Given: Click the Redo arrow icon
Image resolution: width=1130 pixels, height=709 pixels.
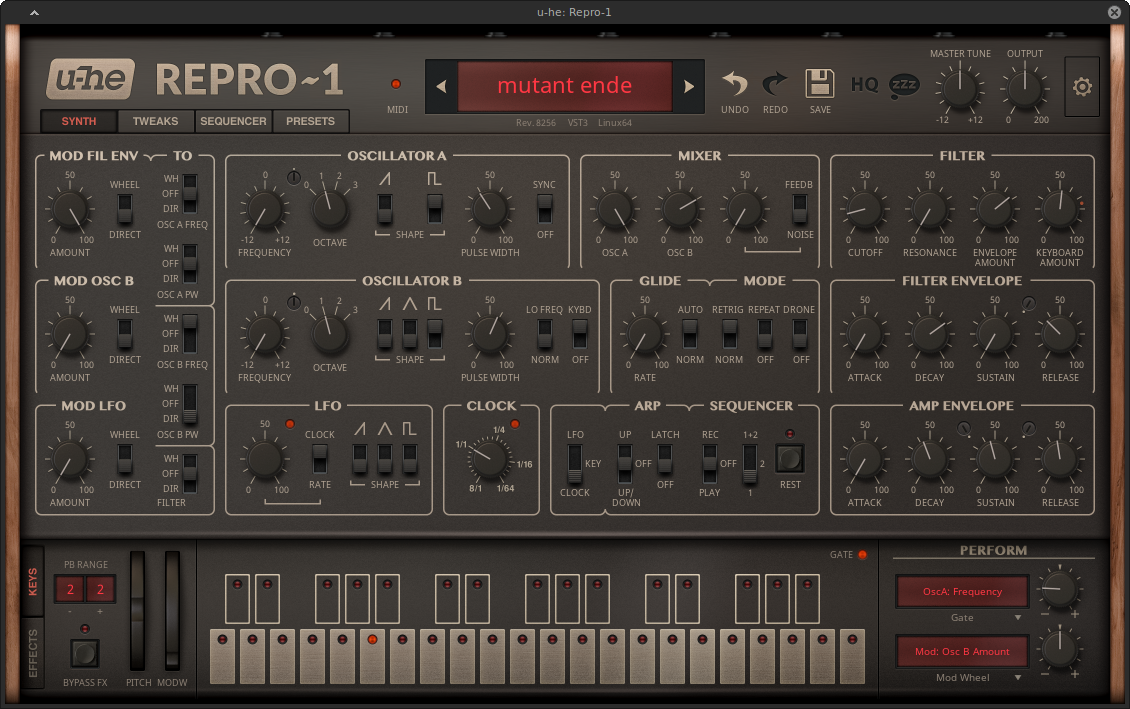Looking at the screenshot, I should coord(775,84).
